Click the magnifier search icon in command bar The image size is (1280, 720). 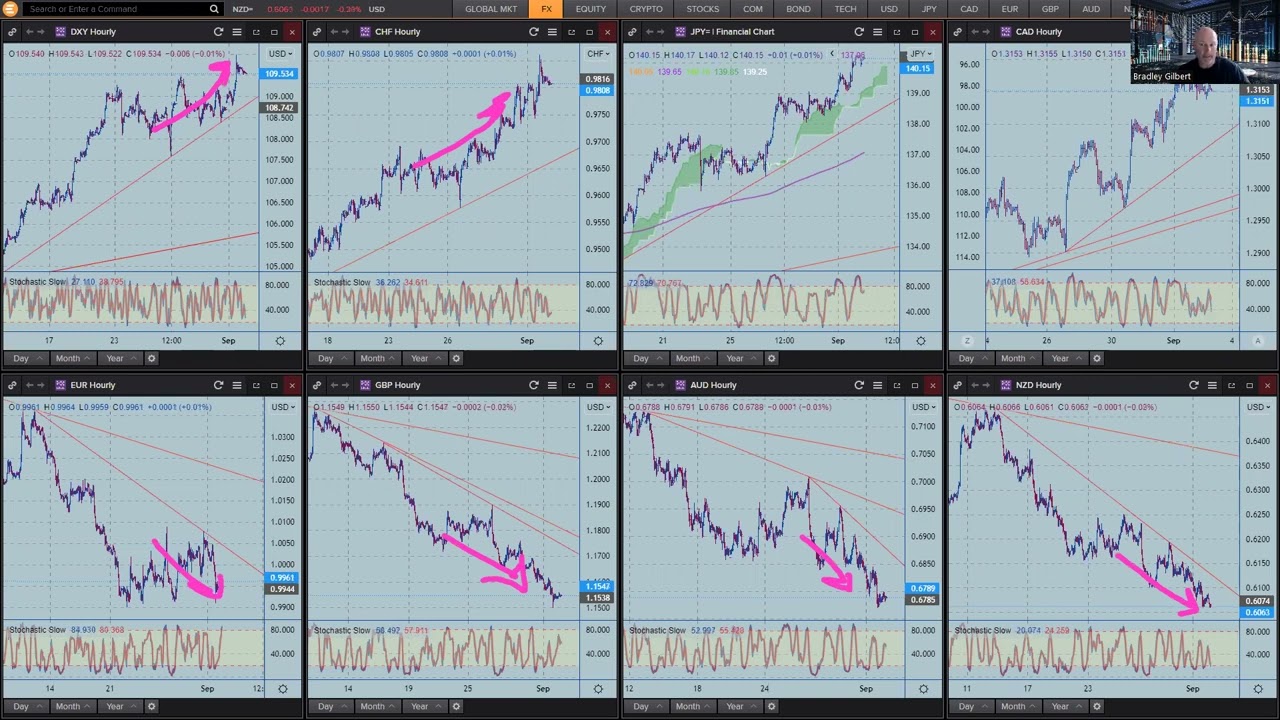coord(214,9)
